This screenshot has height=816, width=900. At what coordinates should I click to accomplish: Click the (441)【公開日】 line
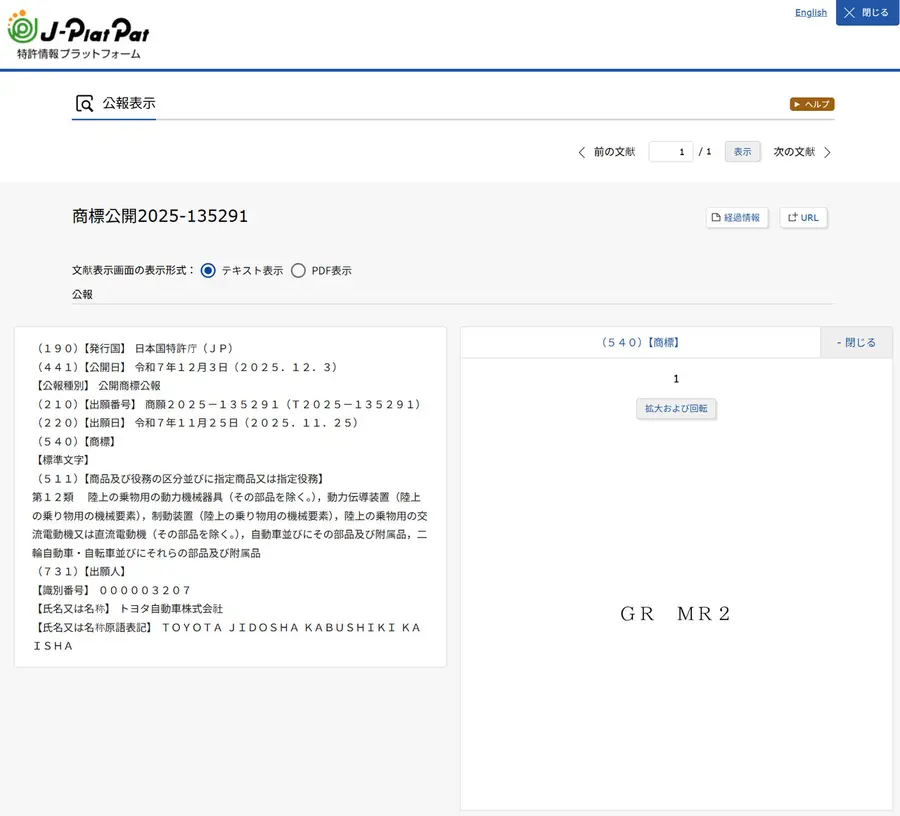tap(187, 367)
